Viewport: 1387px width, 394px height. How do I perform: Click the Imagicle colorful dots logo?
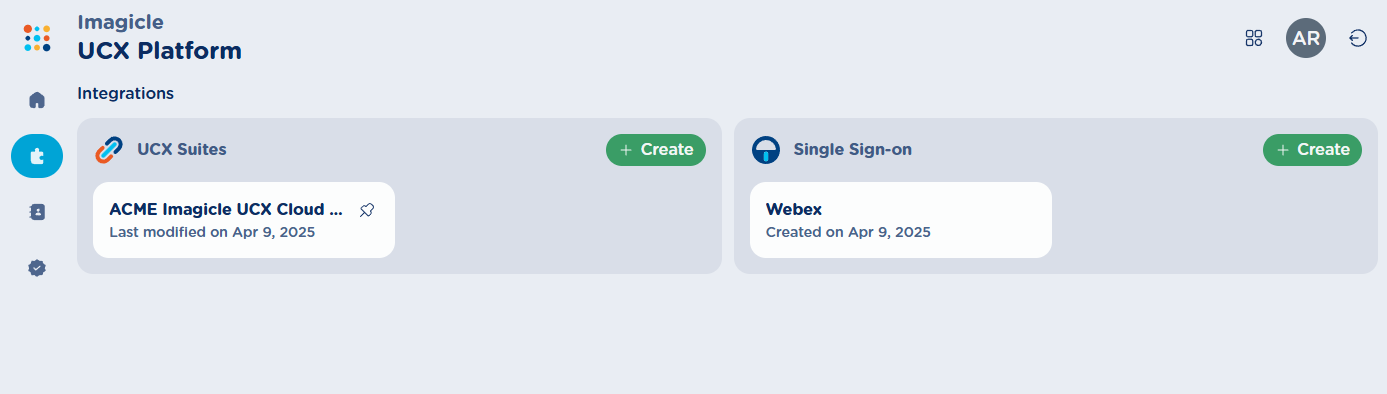click(37, 38)
